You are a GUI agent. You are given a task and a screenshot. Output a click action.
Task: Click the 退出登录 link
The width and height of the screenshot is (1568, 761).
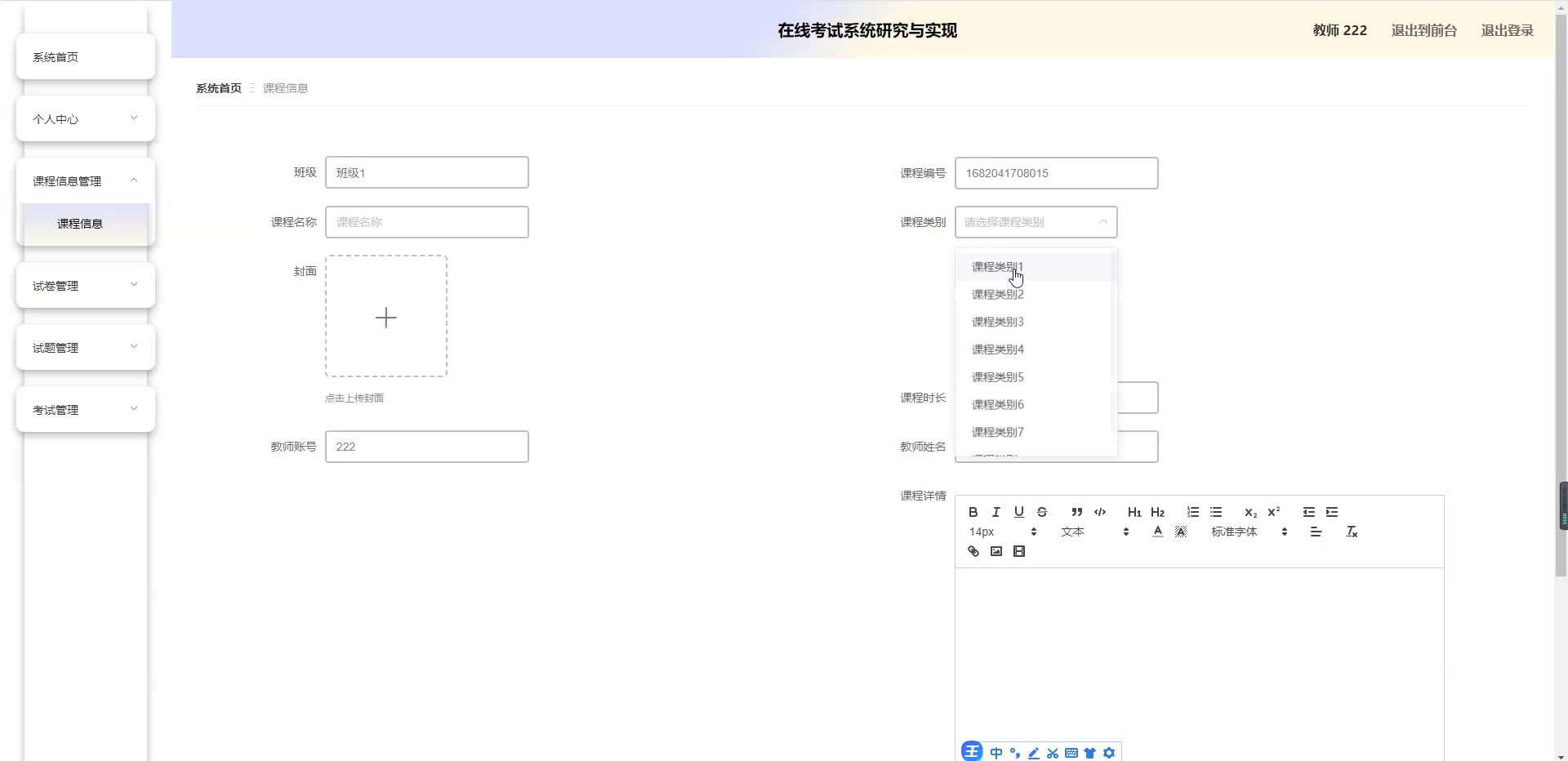1507,30
